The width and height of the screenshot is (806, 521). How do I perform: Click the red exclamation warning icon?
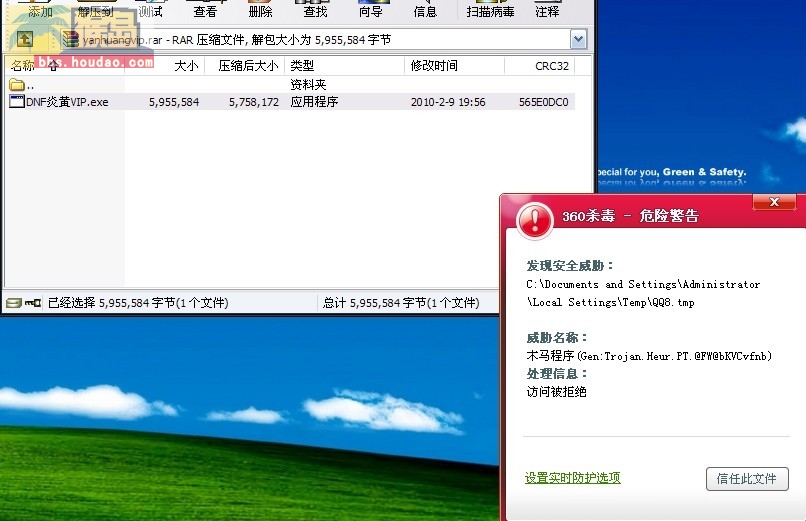pos(535,220)
